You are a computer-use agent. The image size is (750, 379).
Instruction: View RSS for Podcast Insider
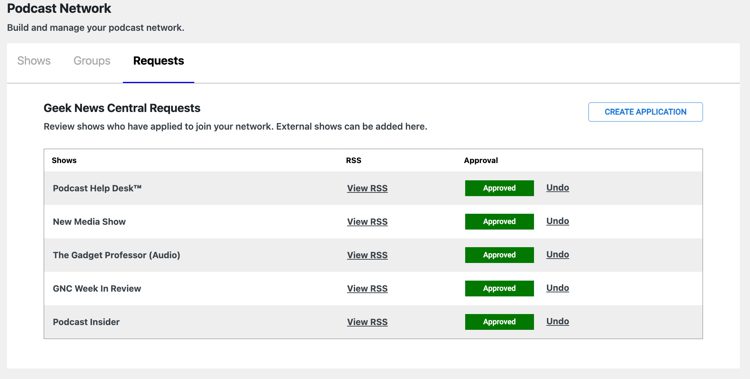367,322
